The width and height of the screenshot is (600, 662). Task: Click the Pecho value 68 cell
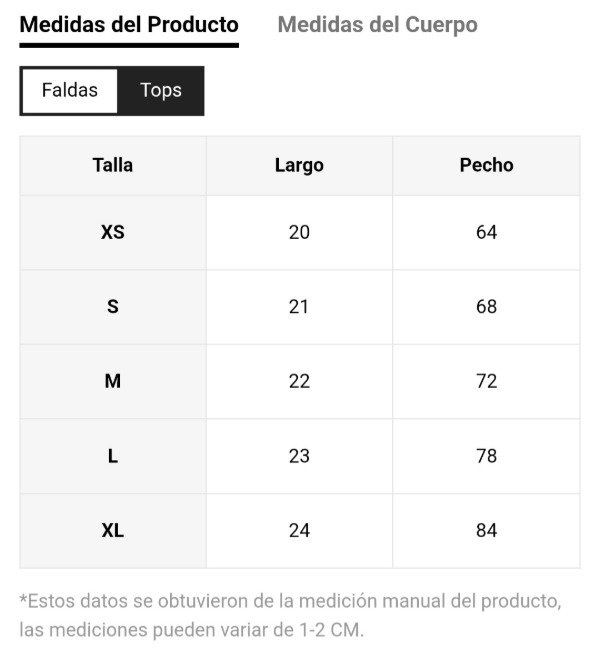[486, 307]
